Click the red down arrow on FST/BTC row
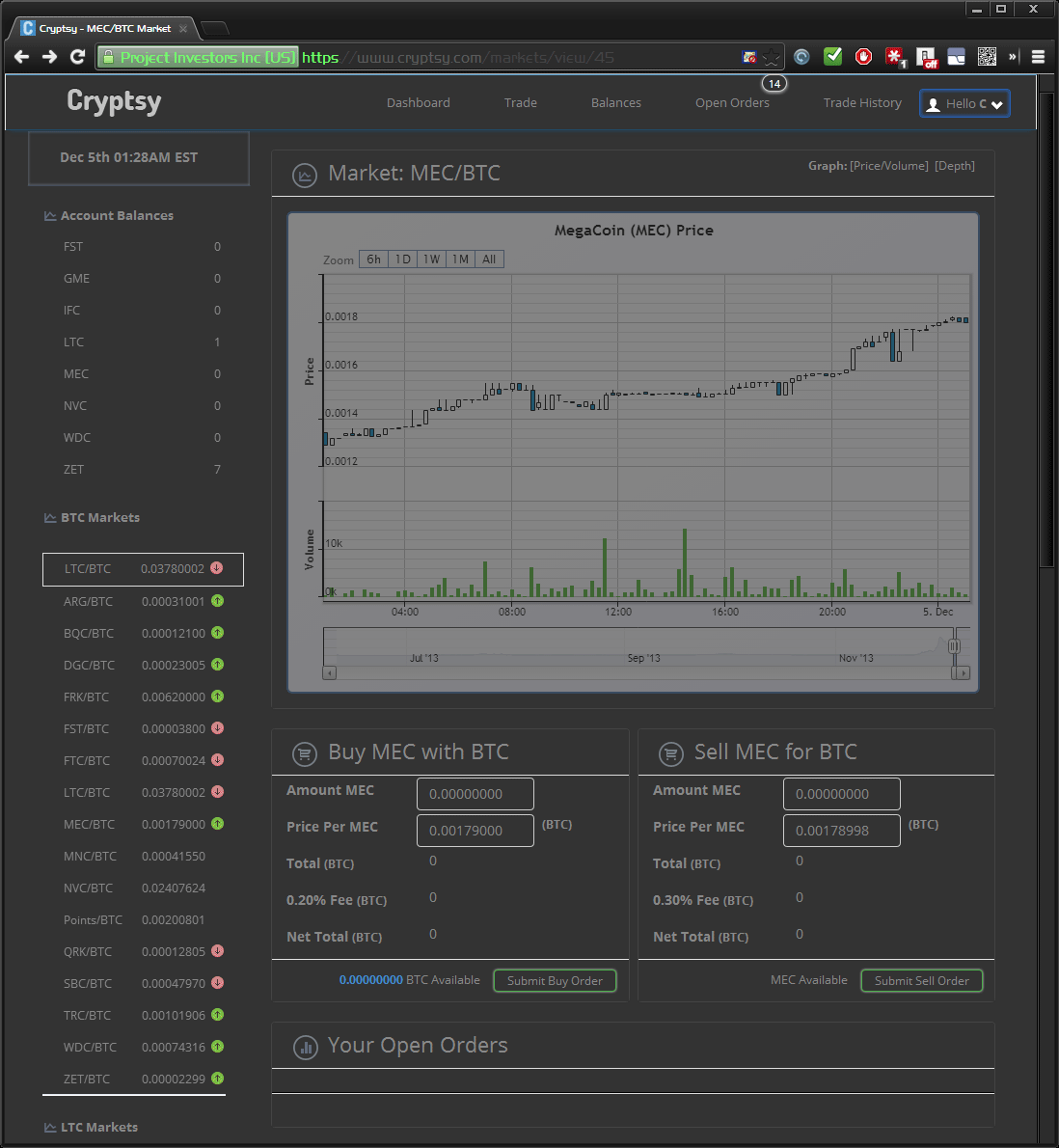Viewport: 1059px width, 1148px height. click(217, 728)
